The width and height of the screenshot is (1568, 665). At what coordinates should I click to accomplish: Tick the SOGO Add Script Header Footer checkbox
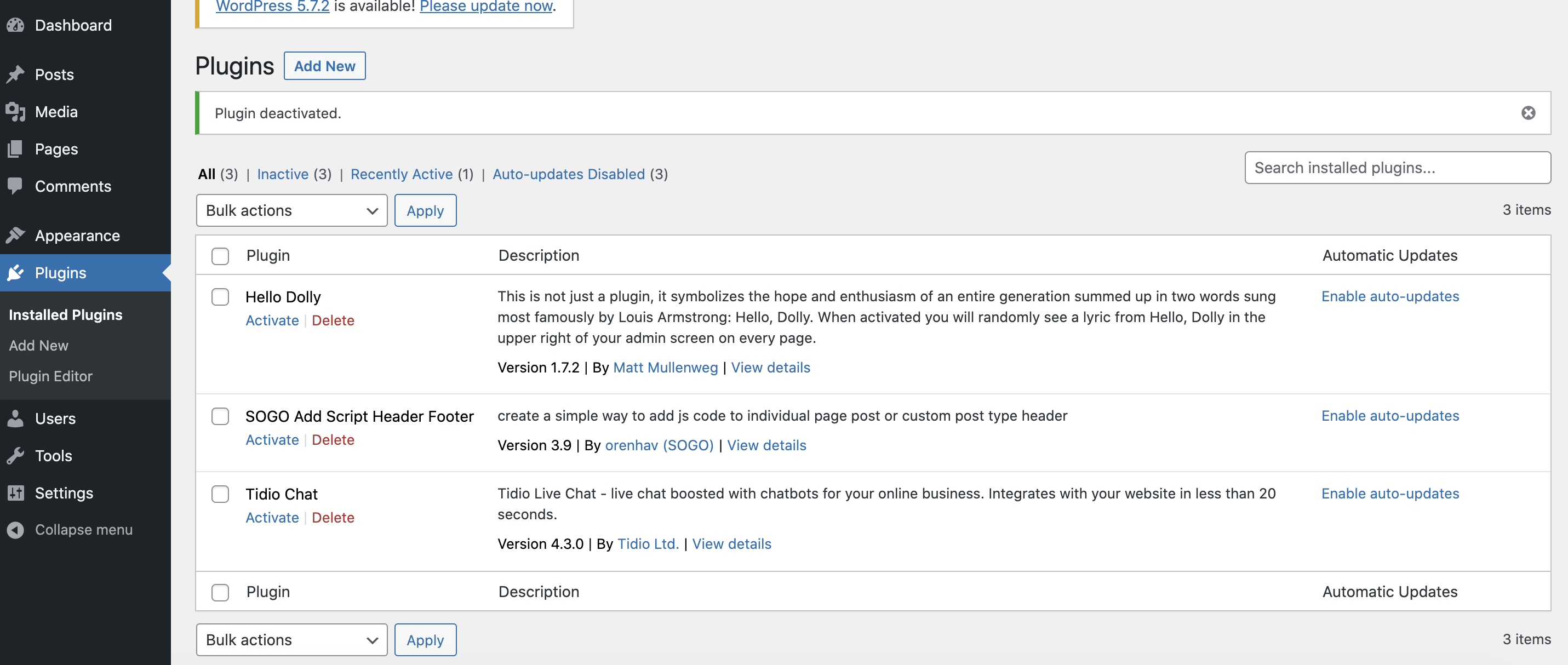click(x=220, y=416)
